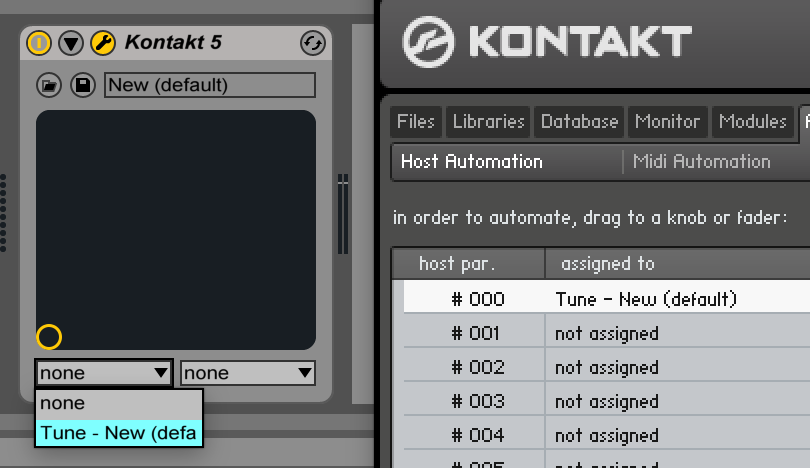This screenshot has width=810, height=468.
Task: Select the # 001 host parameter row
Action: click(606, 333)
